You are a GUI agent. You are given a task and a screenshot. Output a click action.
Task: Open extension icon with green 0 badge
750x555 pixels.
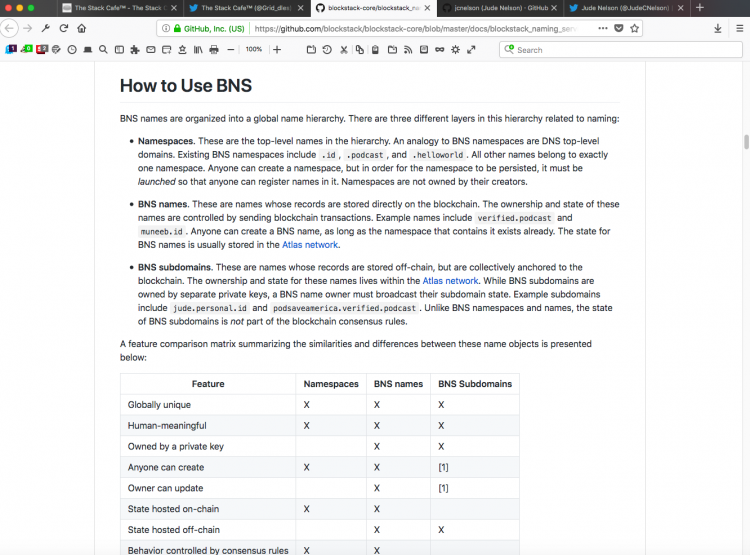27,49
